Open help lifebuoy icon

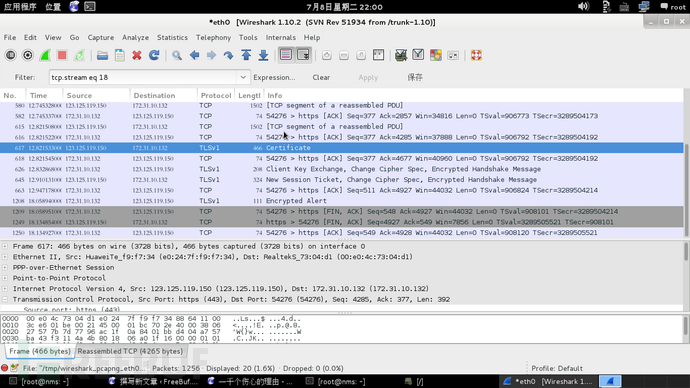[476, 55]
